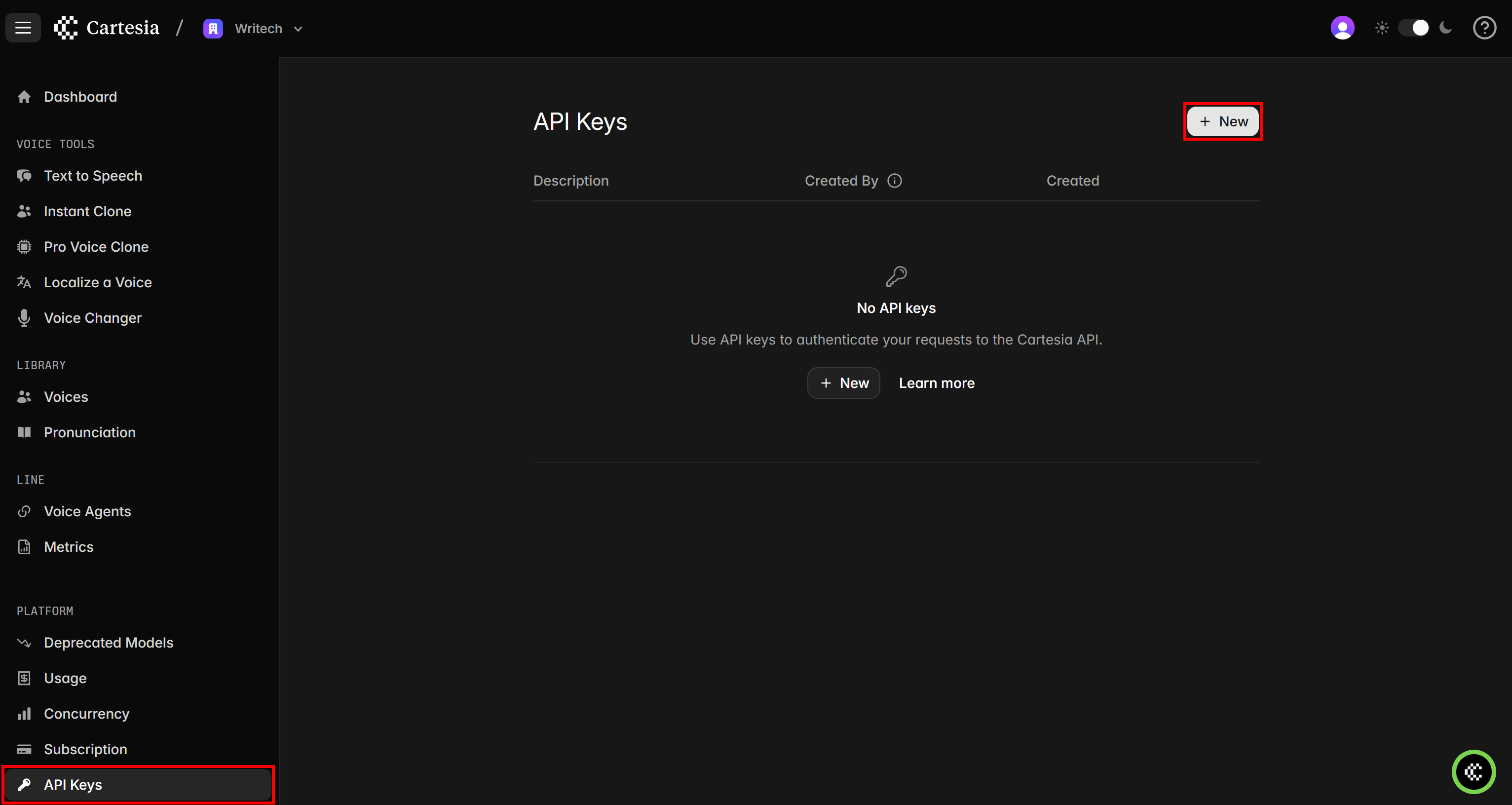
Task: Click the Cartesia logo icon
Action: [x=66, y=28]
